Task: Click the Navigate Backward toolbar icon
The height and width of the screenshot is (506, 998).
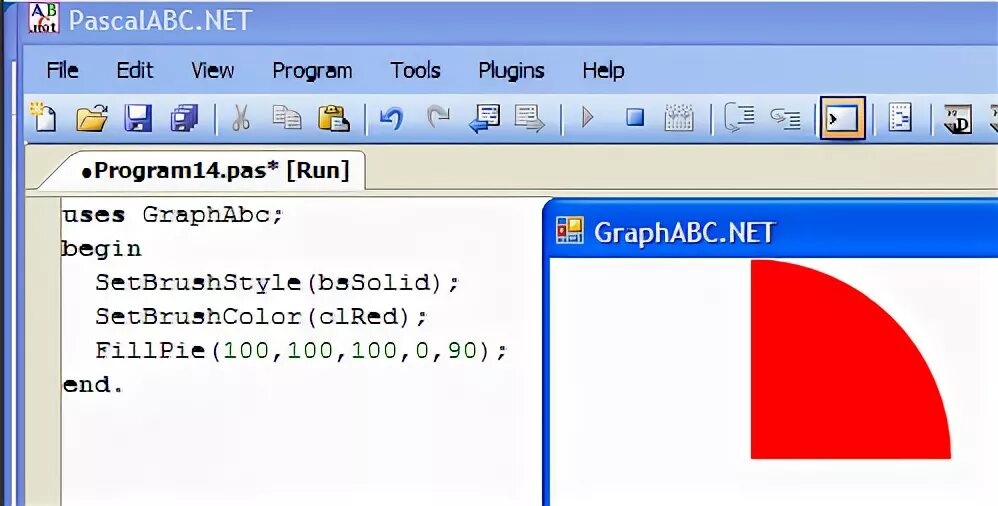Action: coord(484,118)
